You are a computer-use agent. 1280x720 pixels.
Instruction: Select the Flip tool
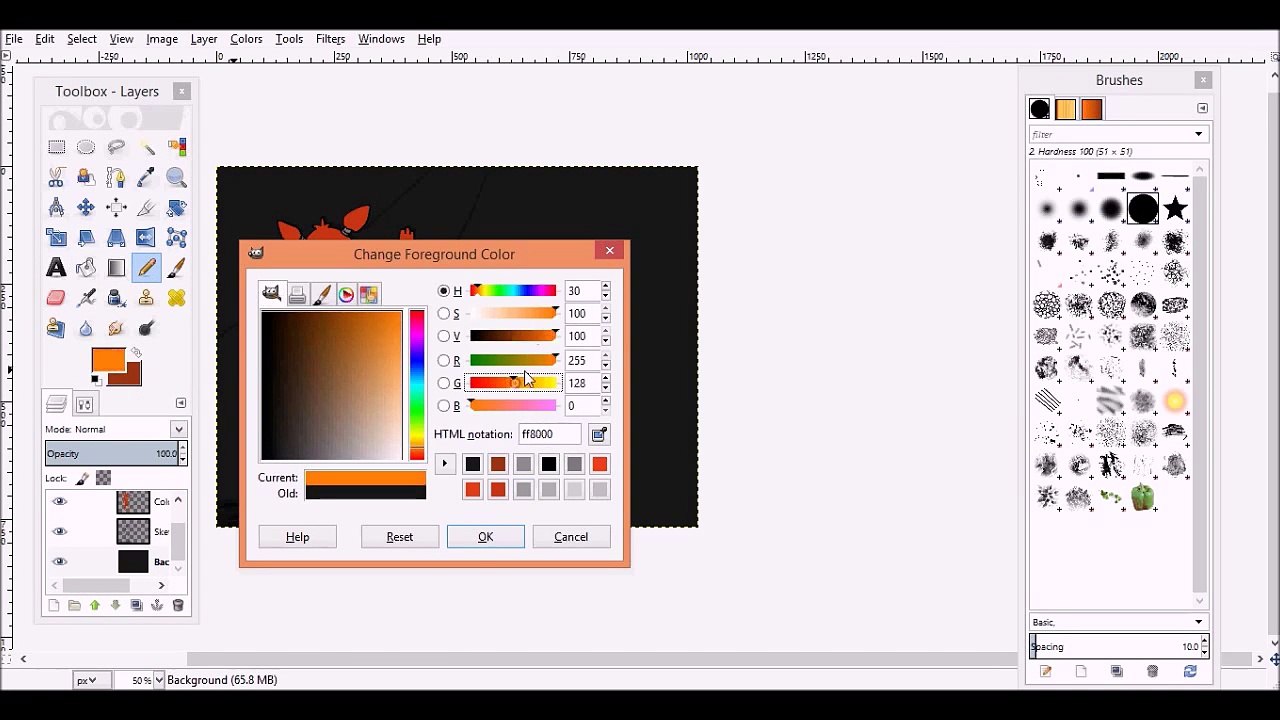[x=146, y=237]
